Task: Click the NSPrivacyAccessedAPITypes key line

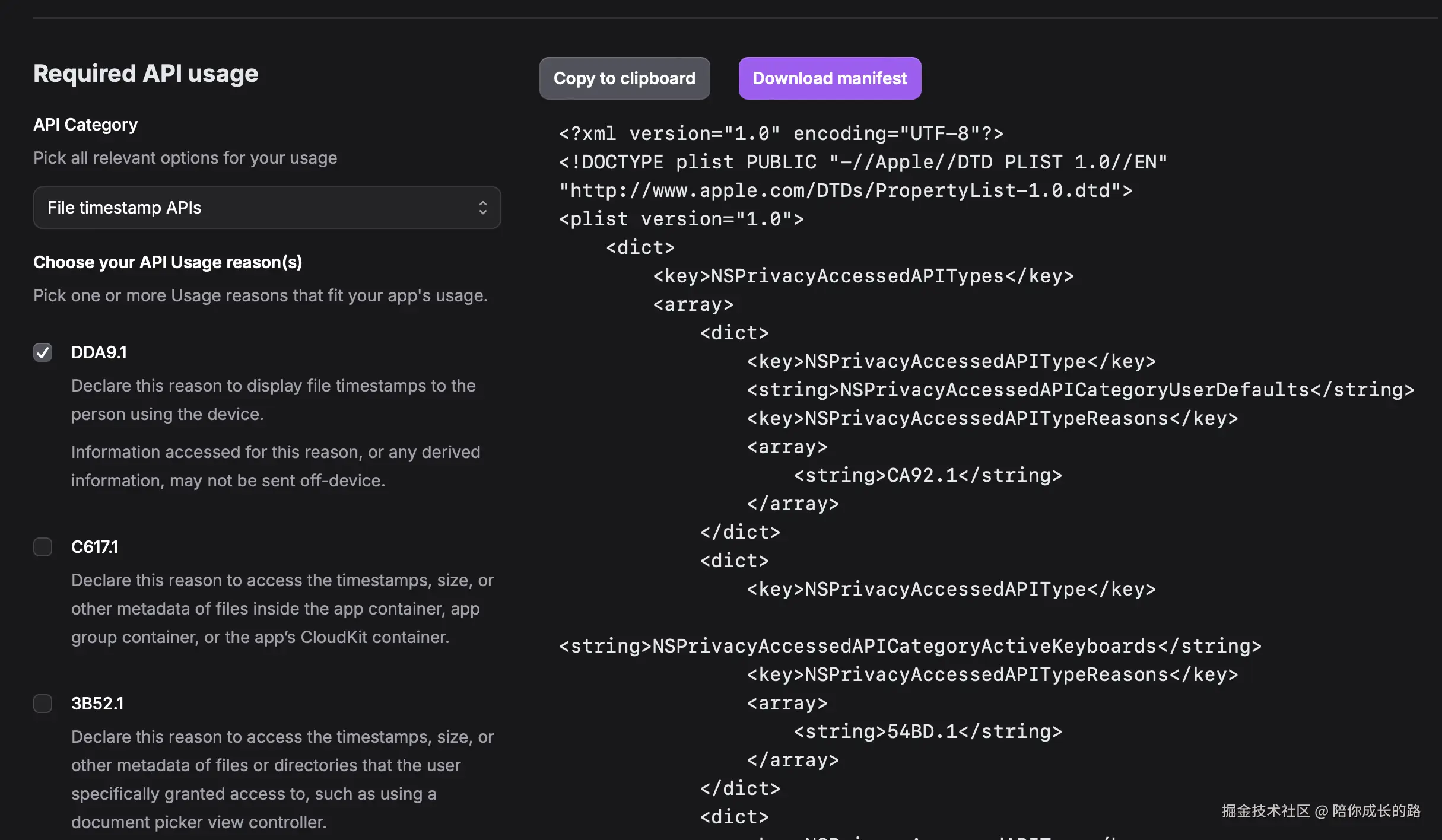Action: tap(863, 276)
